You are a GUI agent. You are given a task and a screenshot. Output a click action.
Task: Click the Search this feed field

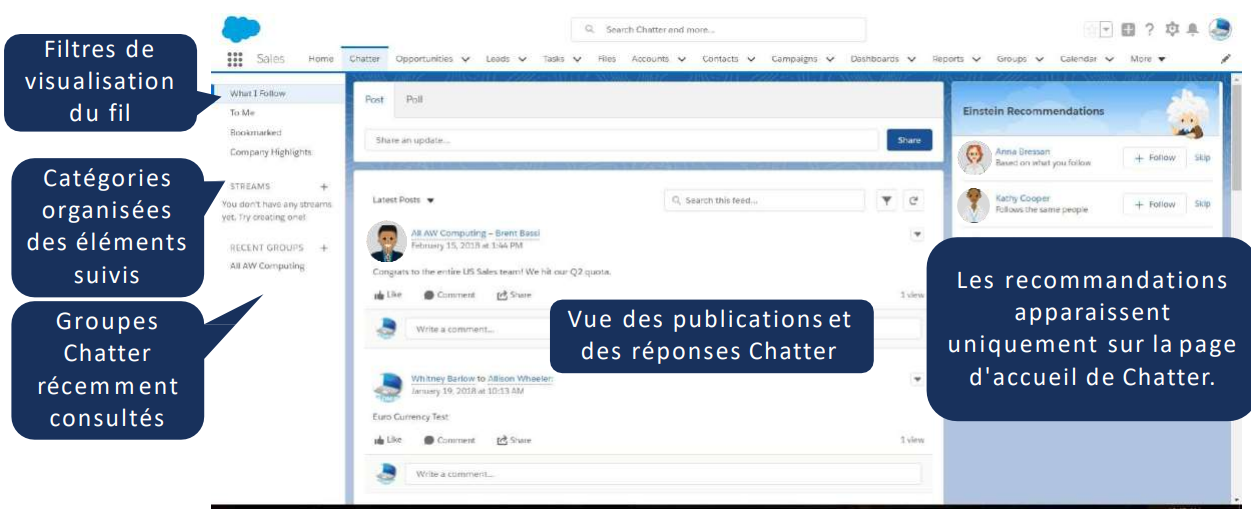pos(765,201)
